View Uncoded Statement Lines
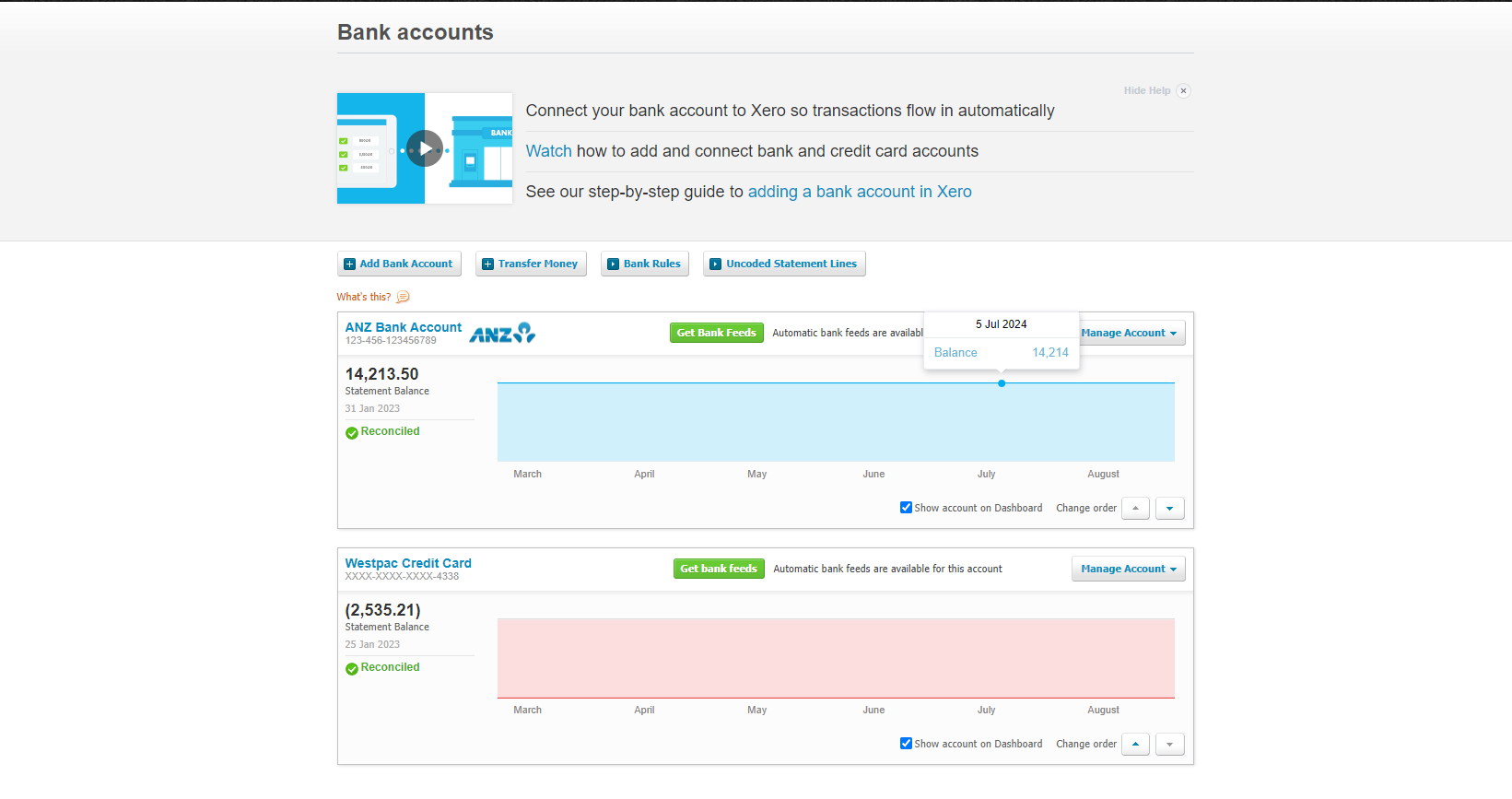Viewport: 1512px width, 799px height. [784, 264]
